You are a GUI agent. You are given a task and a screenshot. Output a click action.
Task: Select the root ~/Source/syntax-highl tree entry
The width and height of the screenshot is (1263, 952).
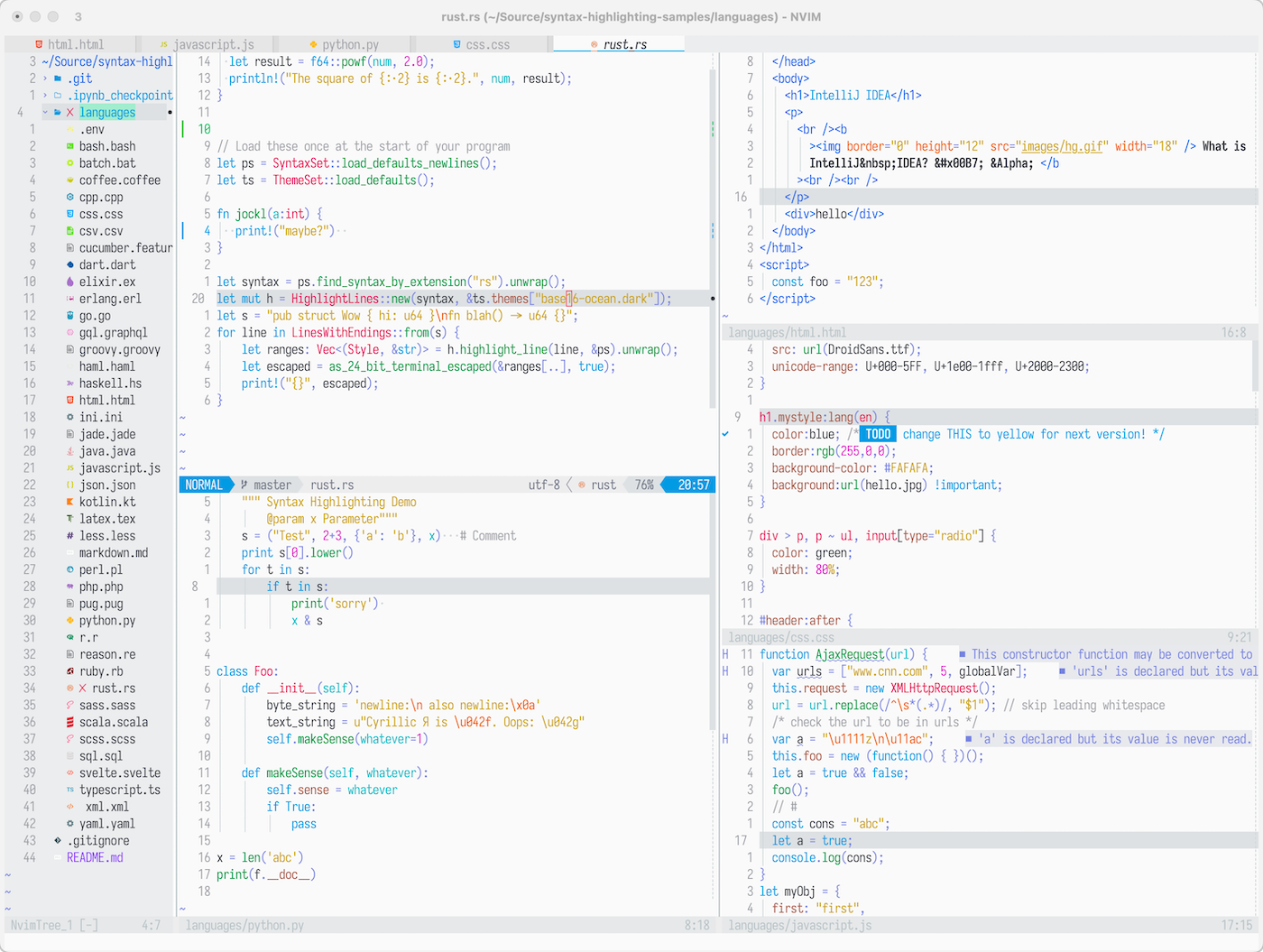coord(106,61)
